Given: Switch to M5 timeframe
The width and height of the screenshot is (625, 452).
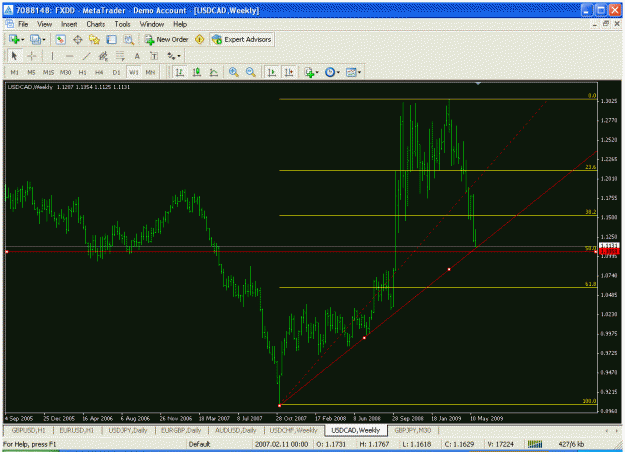Looking at the screenshot, I should pyautogui.click(x=31, y=72).
